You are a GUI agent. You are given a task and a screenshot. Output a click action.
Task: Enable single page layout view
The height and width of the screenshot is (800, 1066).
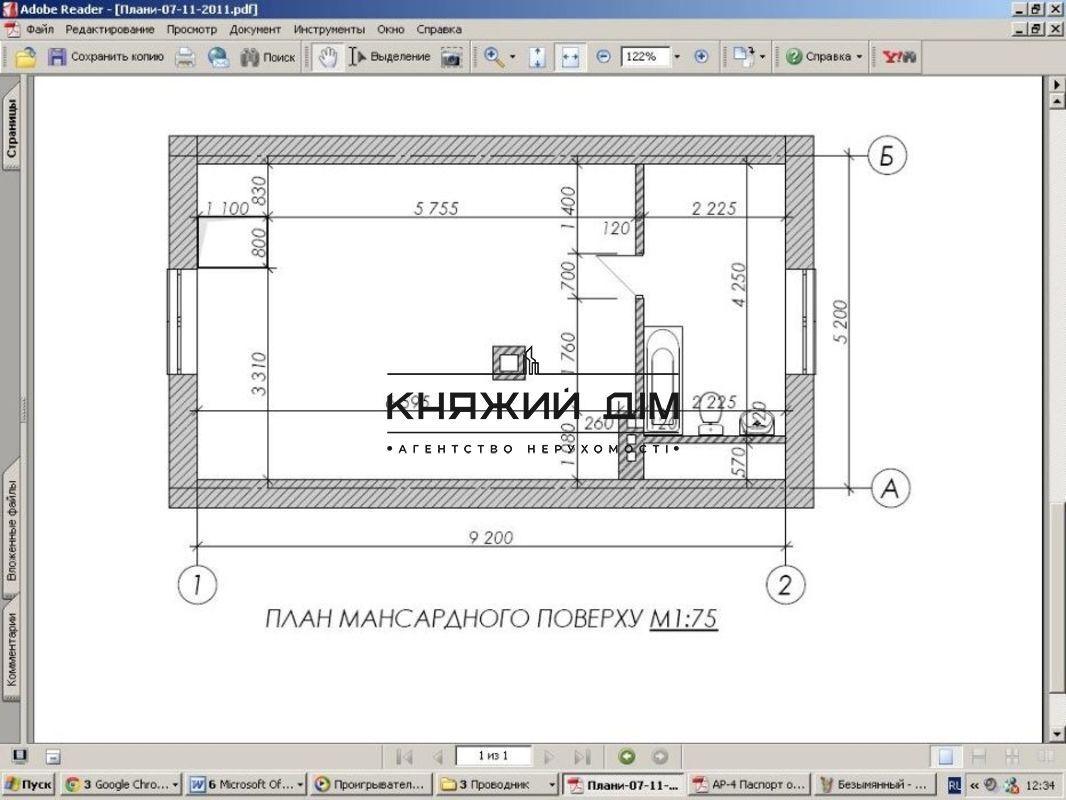point(945,756)
